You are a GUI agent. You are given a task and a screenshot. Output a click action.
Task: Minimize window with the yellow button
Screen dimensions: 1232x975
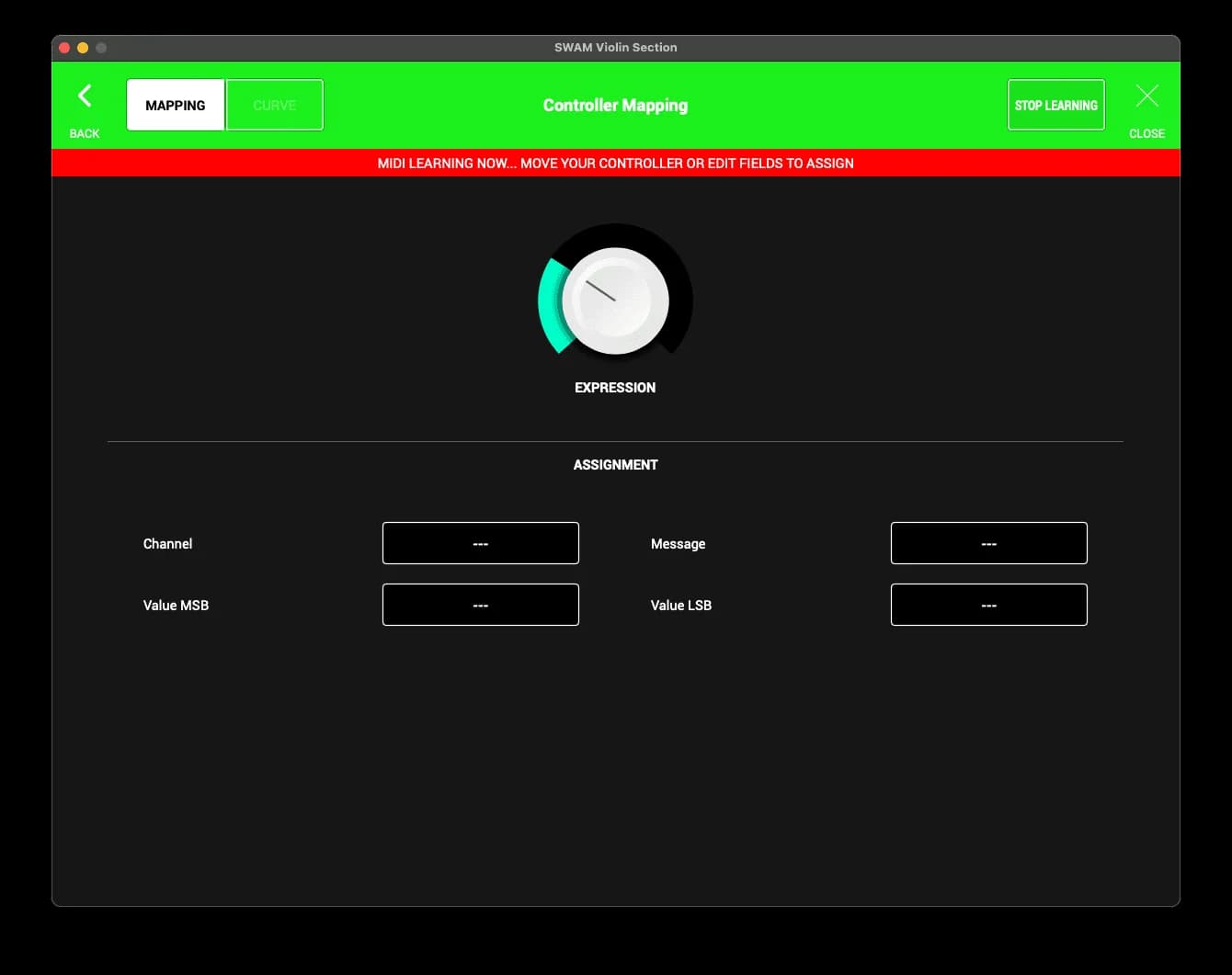[83, 48]
